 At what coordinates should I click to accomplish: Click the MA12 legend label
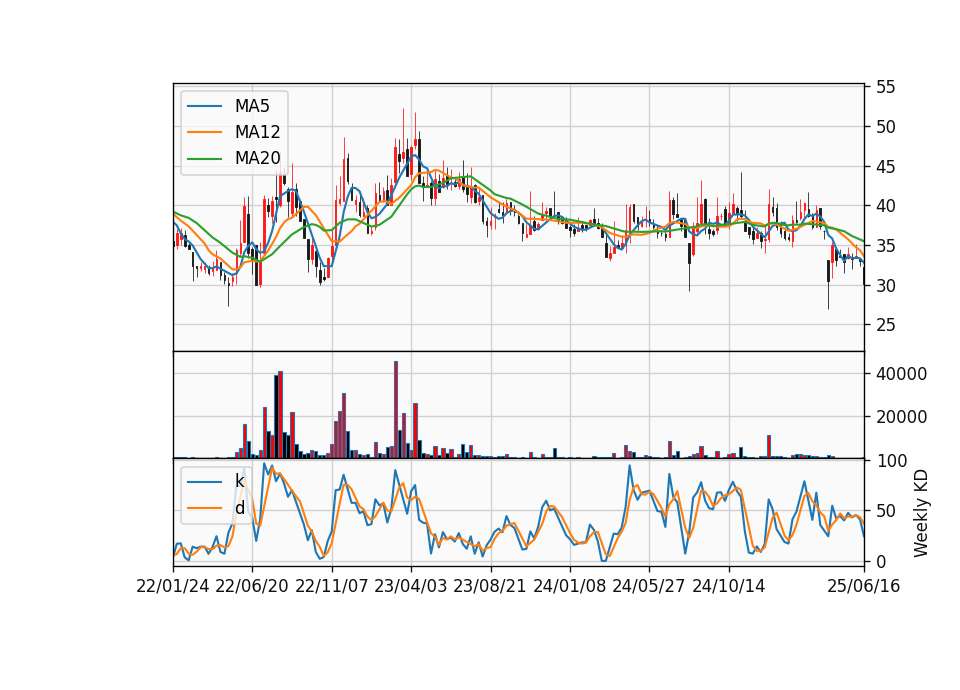click(257, 132)
